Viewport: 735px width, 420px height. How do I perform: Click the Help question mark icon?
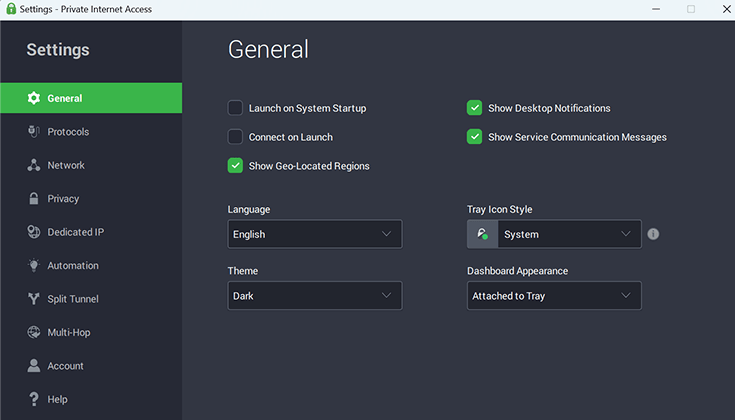point(34,399)
